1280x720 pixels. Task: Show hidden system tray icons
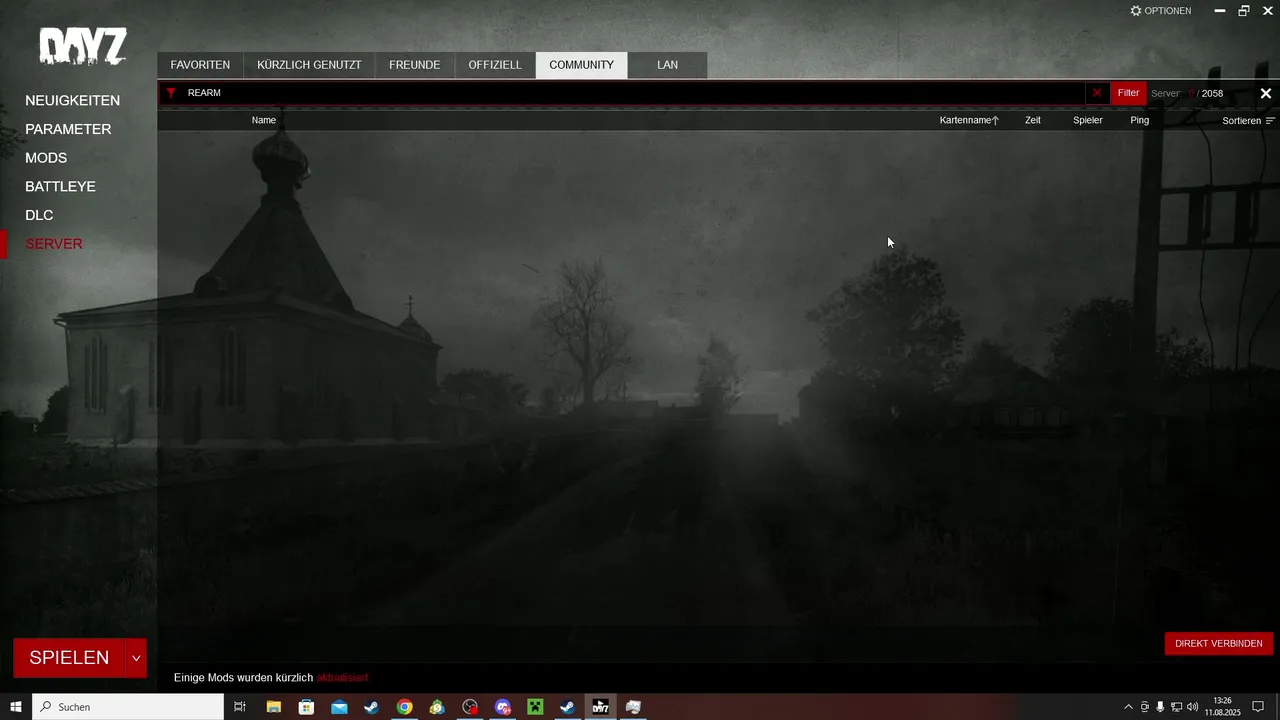(x=1129, y=707)
